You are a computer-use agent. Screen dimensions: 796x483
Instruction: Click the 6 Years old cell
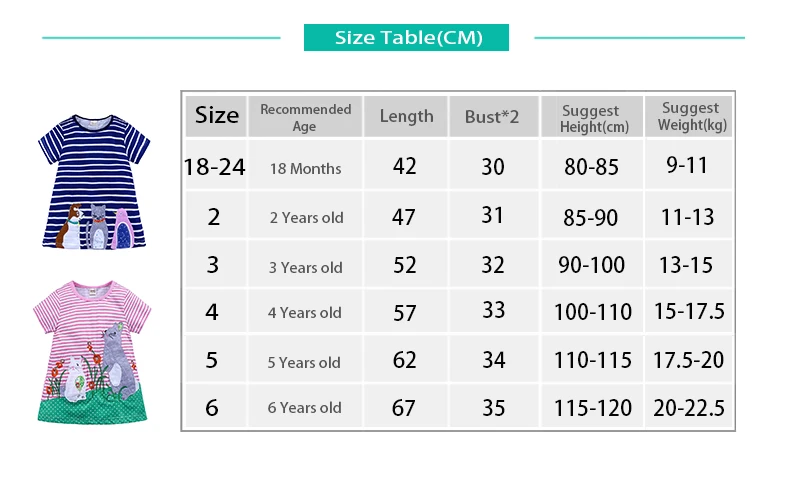[306, 406]
